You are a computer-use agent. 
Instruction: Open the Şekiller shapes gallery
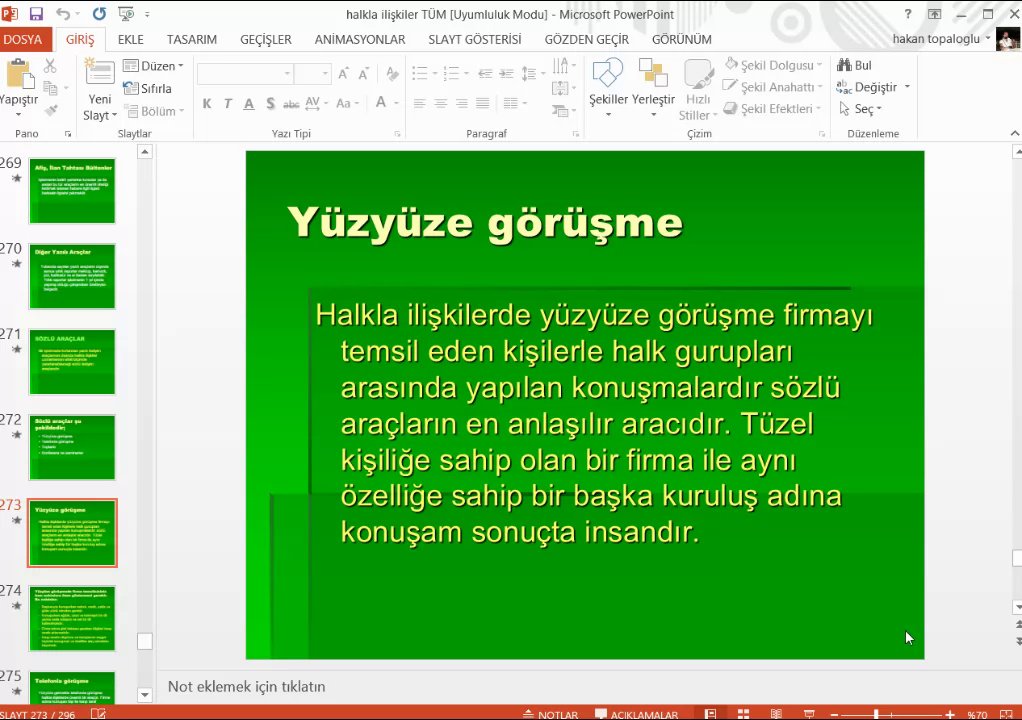pos(608,89)
